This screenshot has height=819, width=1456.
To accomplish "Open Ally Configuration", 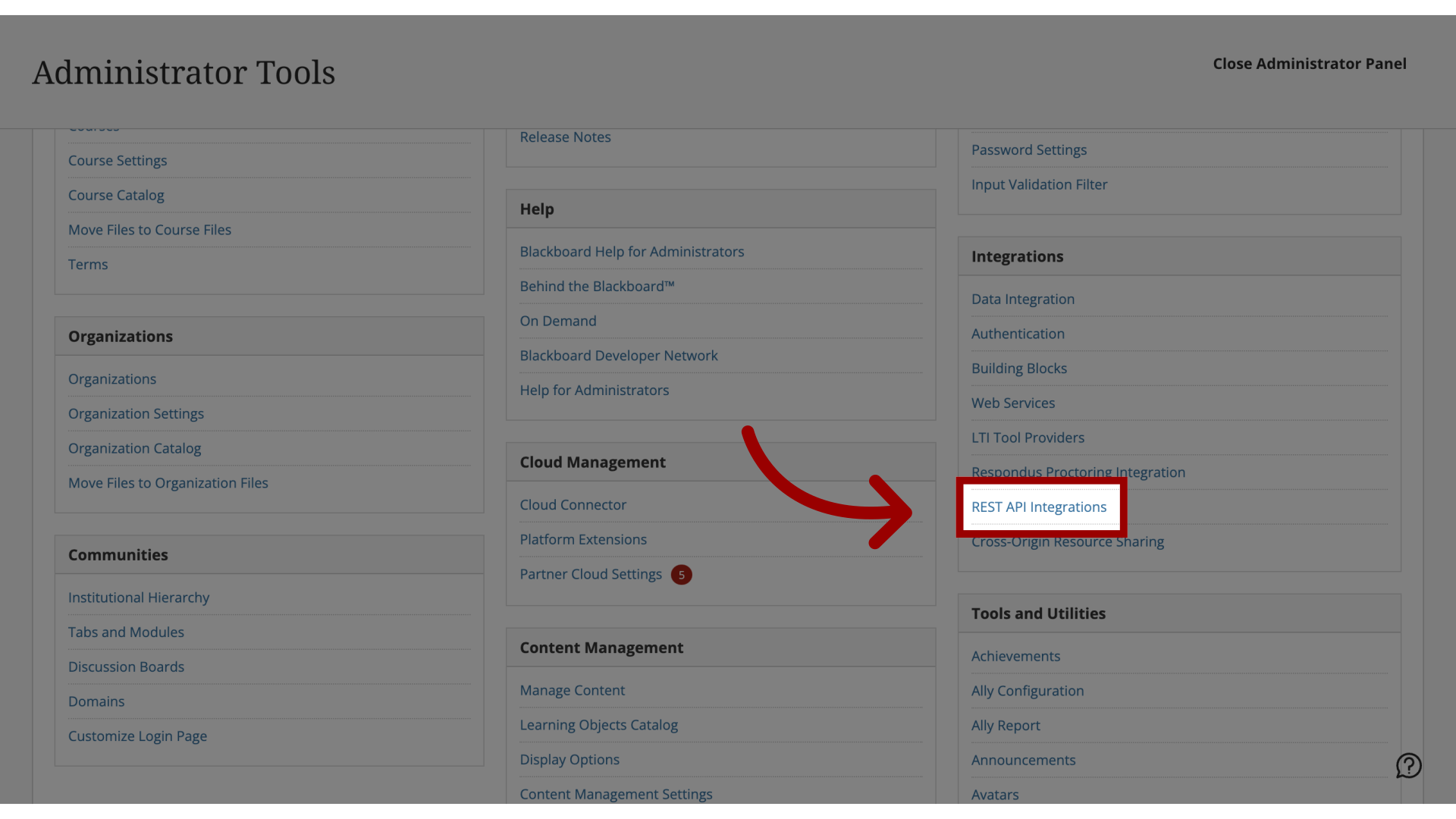I will (x=1028, y=691).
